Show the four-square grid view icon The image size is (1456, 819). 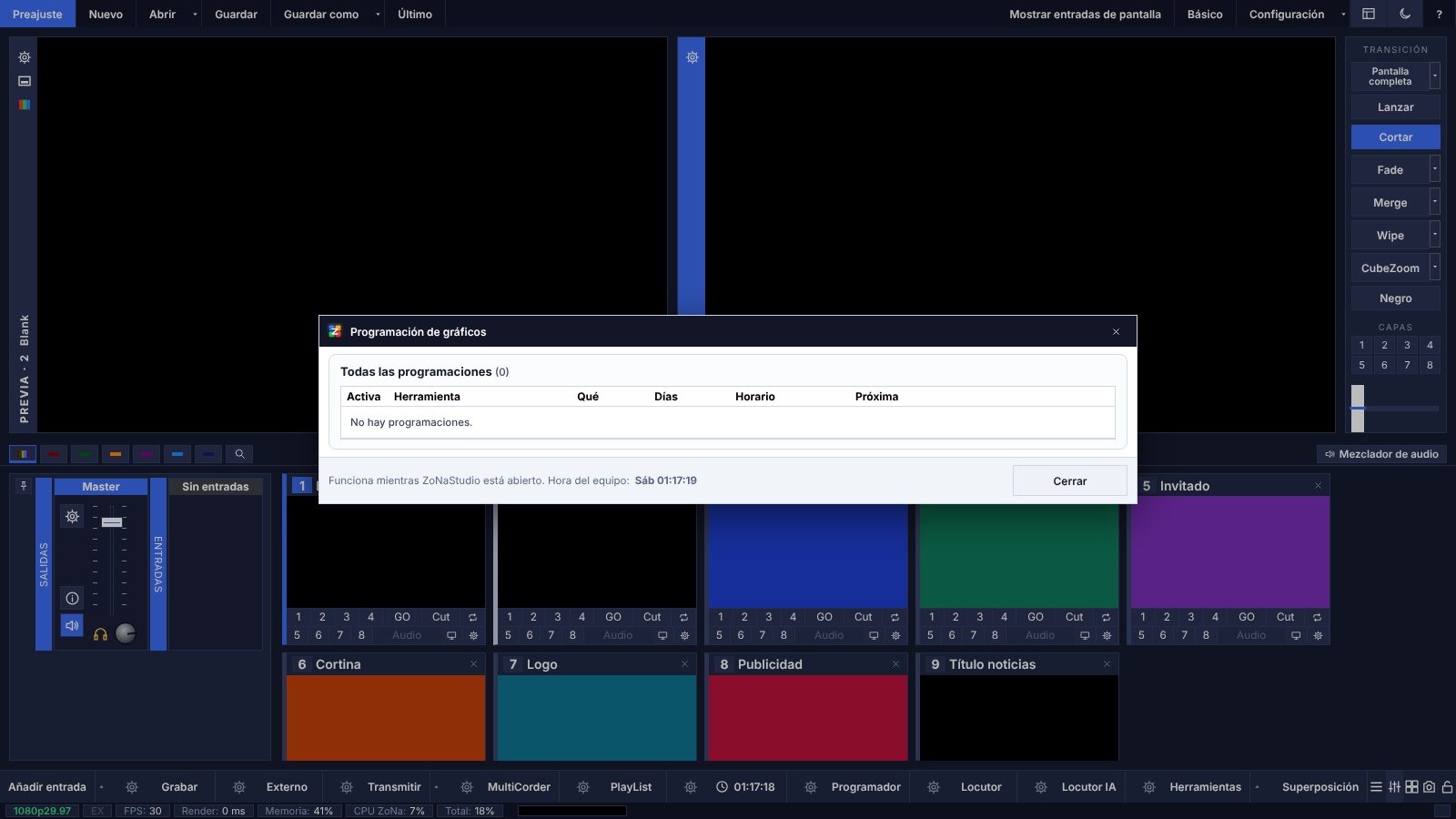pos(1411,787)
